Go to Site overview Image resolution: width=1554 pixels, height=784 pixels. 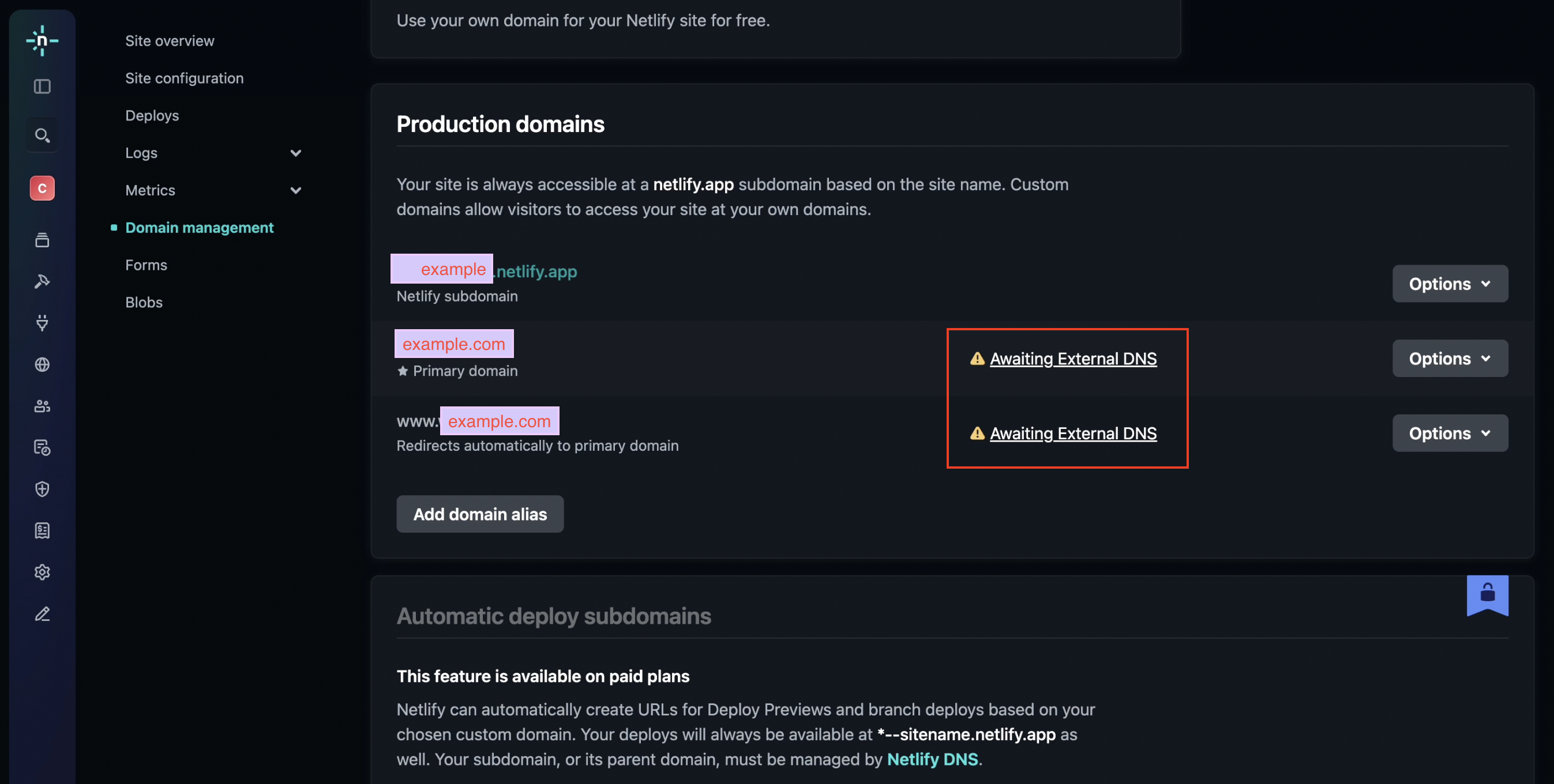pyautogui.click(x=170, y=40)
